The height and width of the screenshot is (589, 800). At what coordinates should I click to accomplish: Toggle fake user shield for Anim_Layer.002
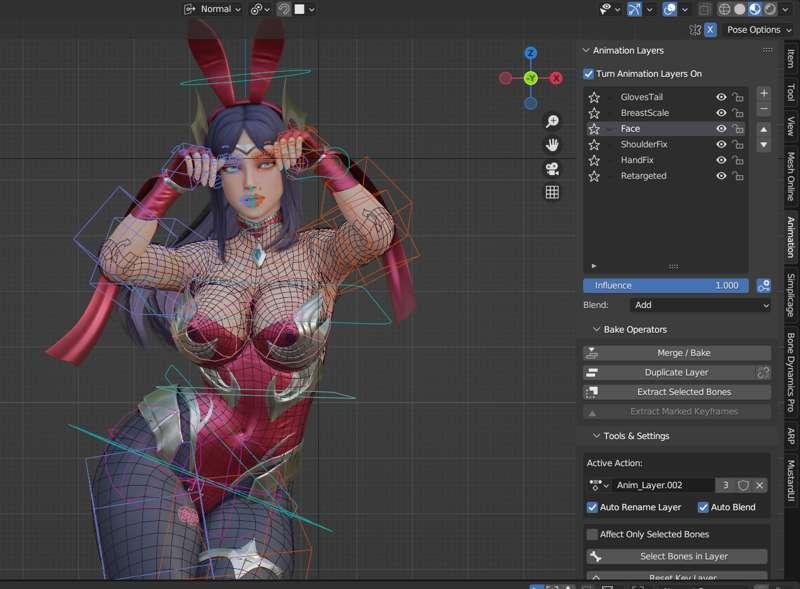(743, 485)
